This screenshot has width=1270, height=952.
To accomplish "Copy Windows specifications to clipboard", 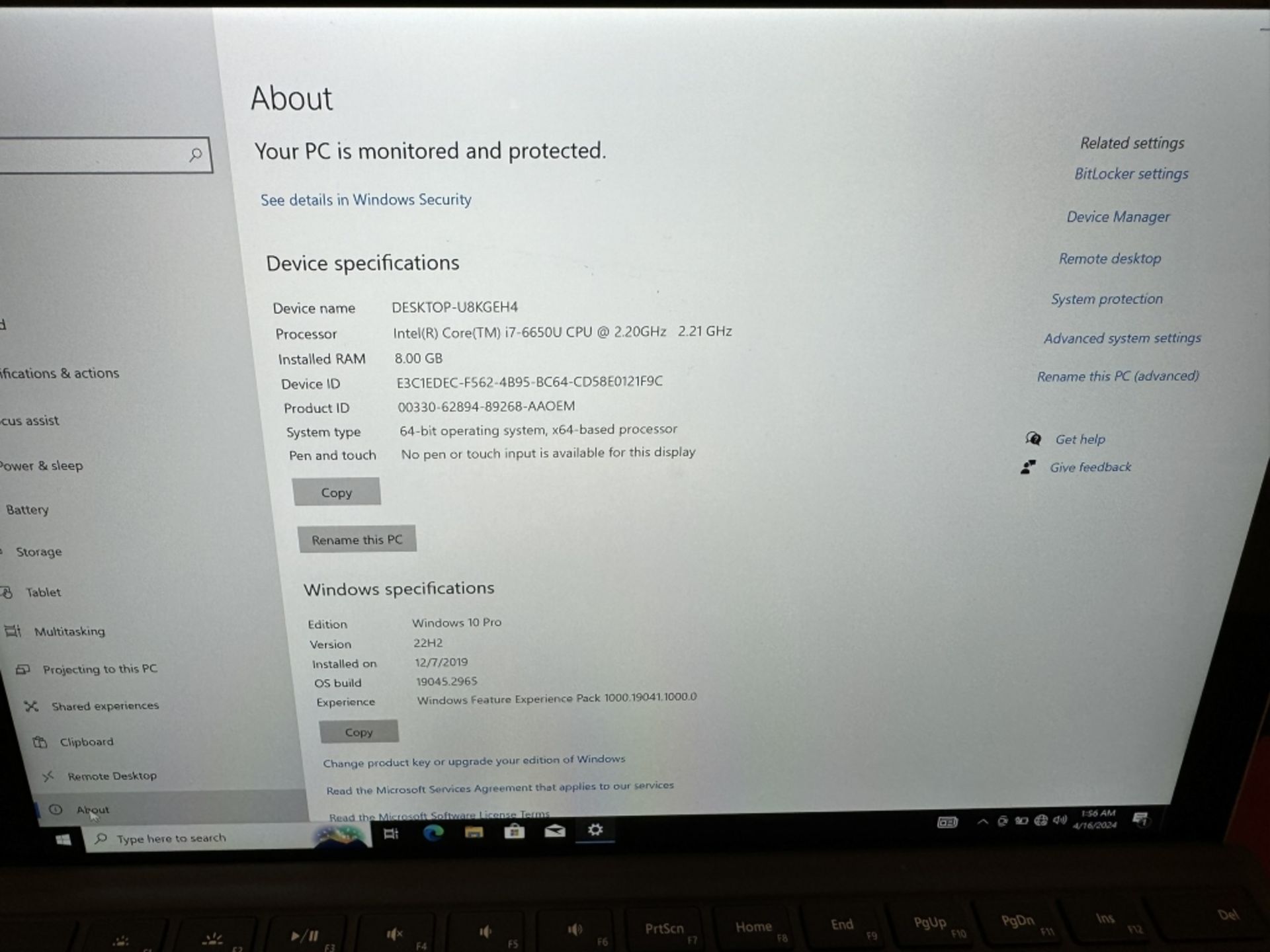I will (x=358, y=730).
